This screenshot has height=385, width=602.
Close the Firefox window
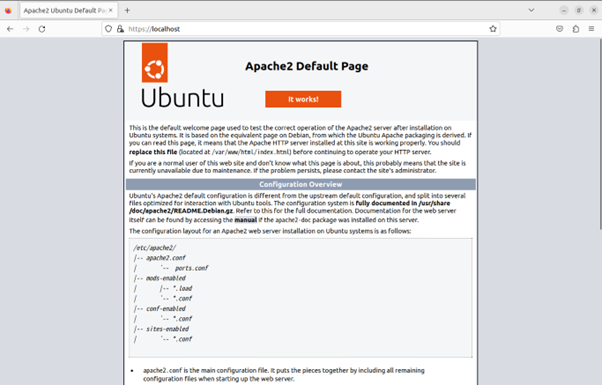coord(594,10)
